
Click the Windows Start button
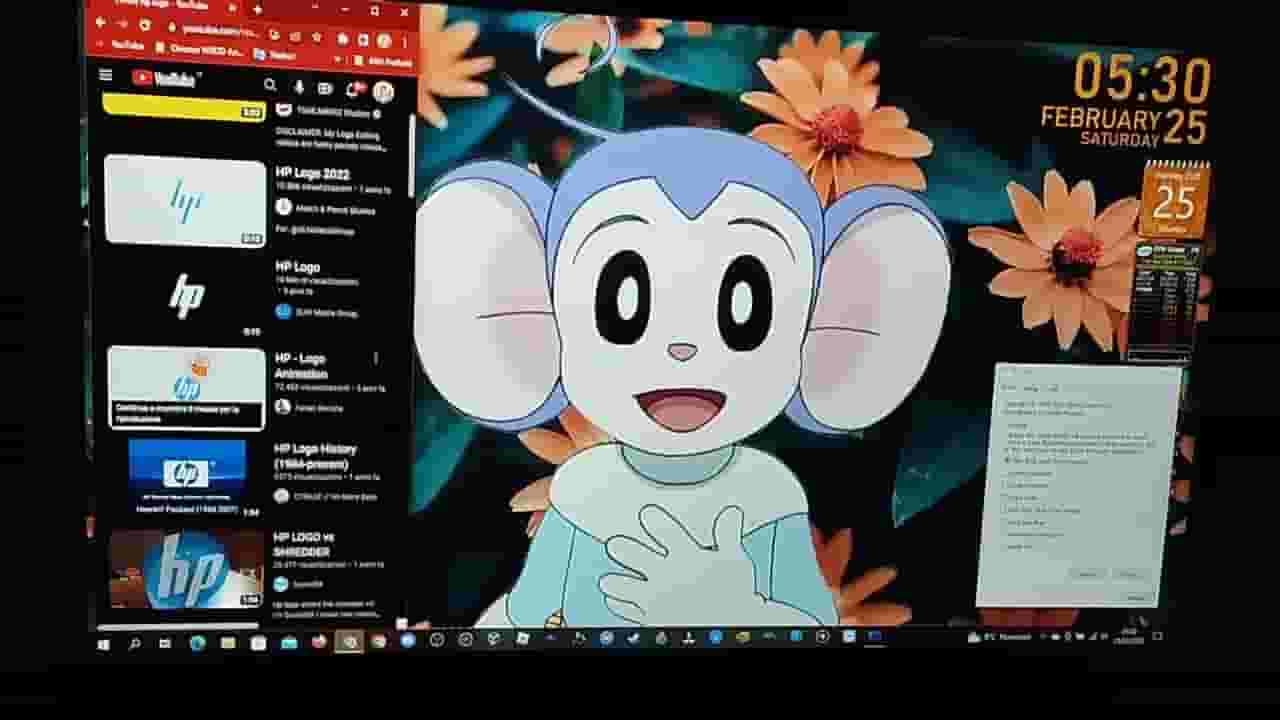pyautogui.click(x=103, y=645)
